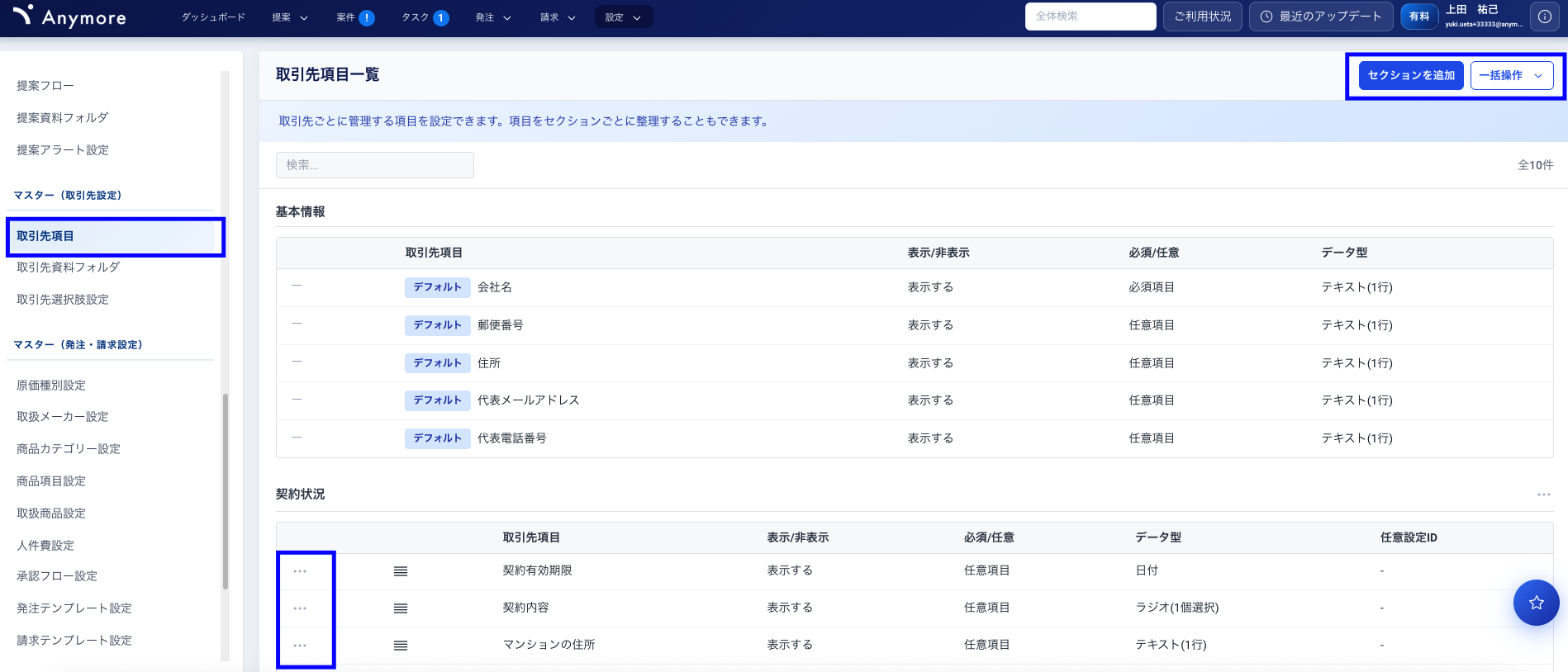Expand the 設定 menu
The height and width of the screenshot is (672, 1568).
pos(624,17)
